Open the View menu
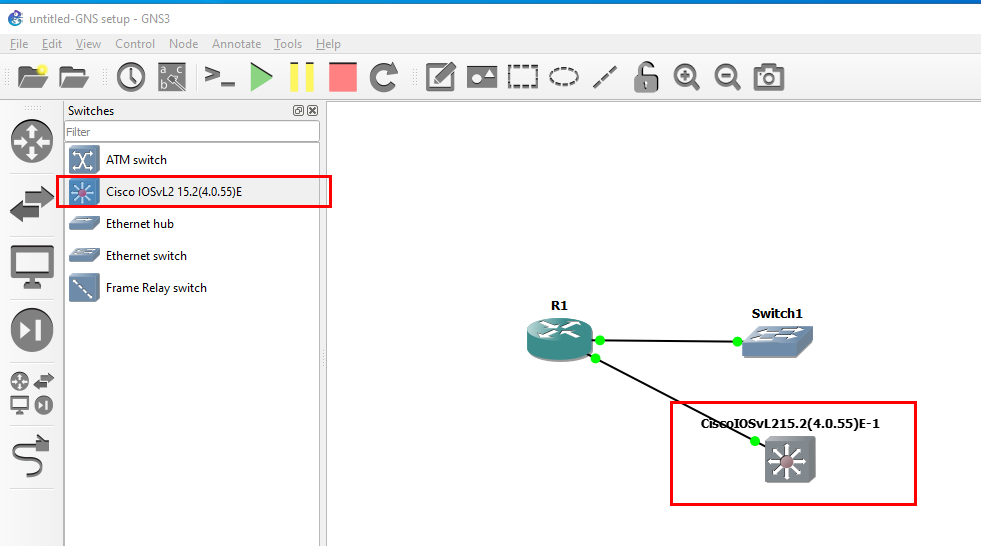This screenshot has width=981, height=546. (88, 44)
